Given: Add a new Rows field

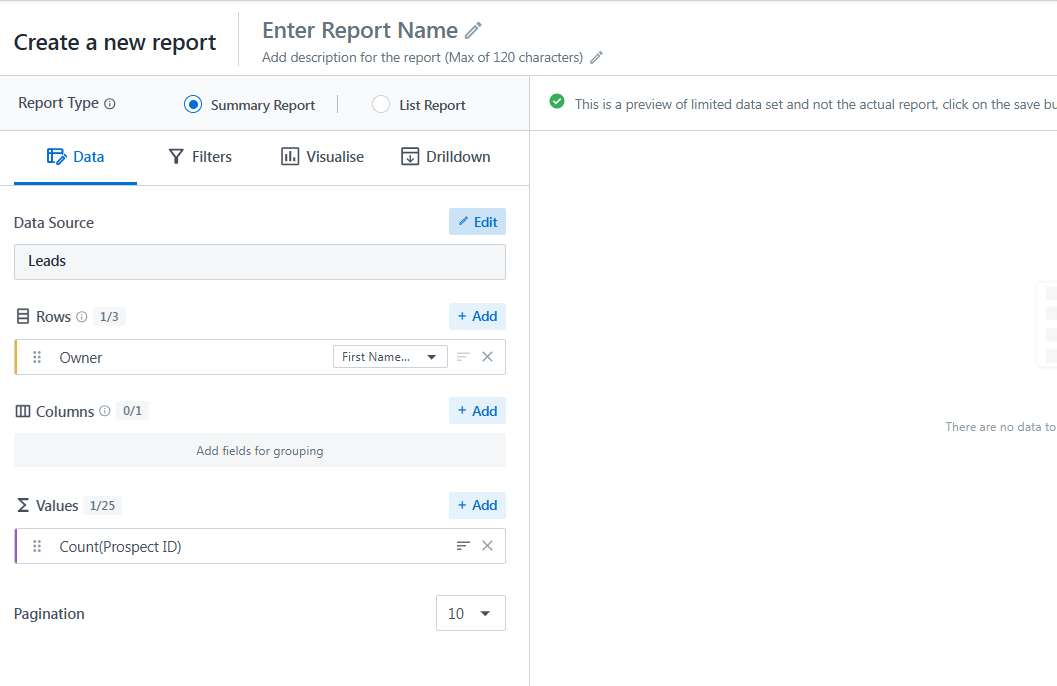Looking at the screenshot, I should coord(477,317).
